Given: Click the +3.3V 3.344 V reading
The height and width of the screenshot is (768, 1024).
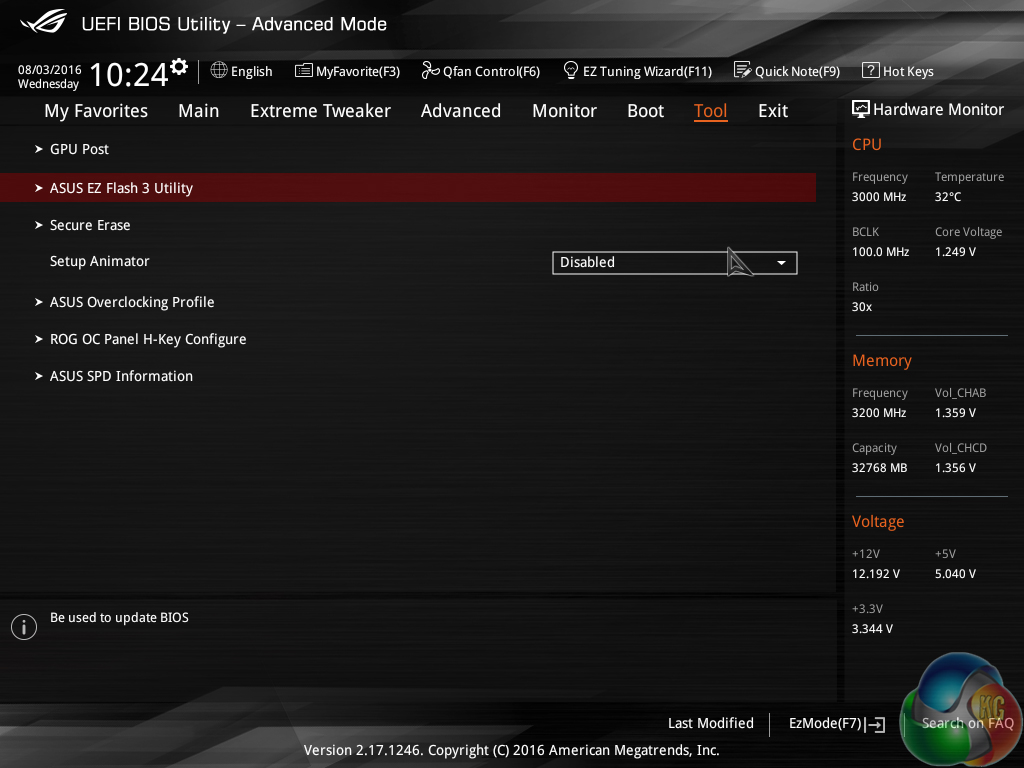Looking at the screenshot, I should pyautogui.click(x=872, y=629).
